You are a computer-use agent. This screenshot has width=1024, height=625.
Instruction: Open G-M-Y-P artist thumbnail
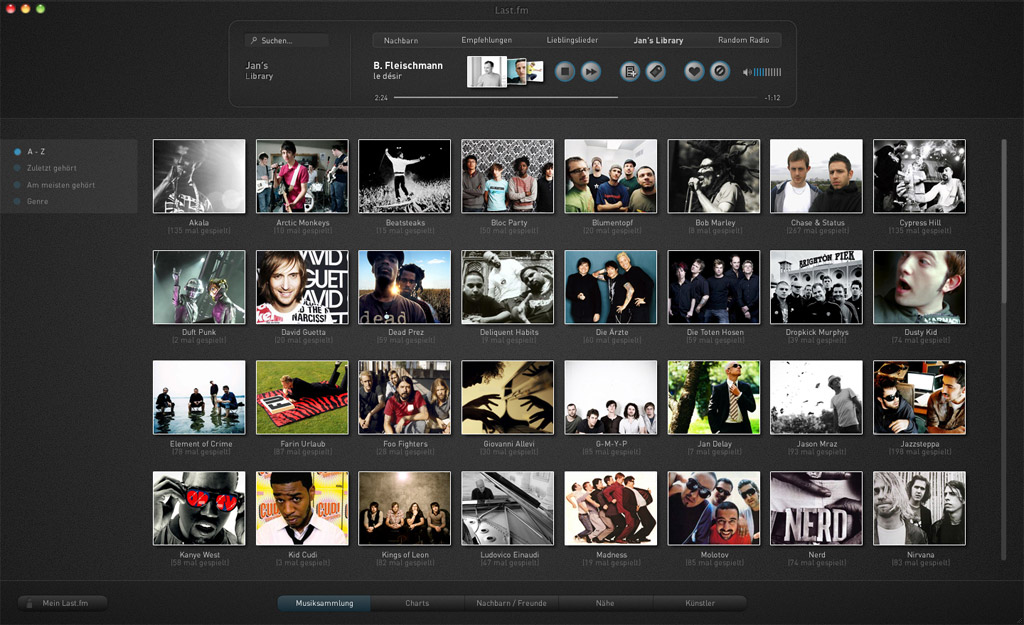pos(611,397)
